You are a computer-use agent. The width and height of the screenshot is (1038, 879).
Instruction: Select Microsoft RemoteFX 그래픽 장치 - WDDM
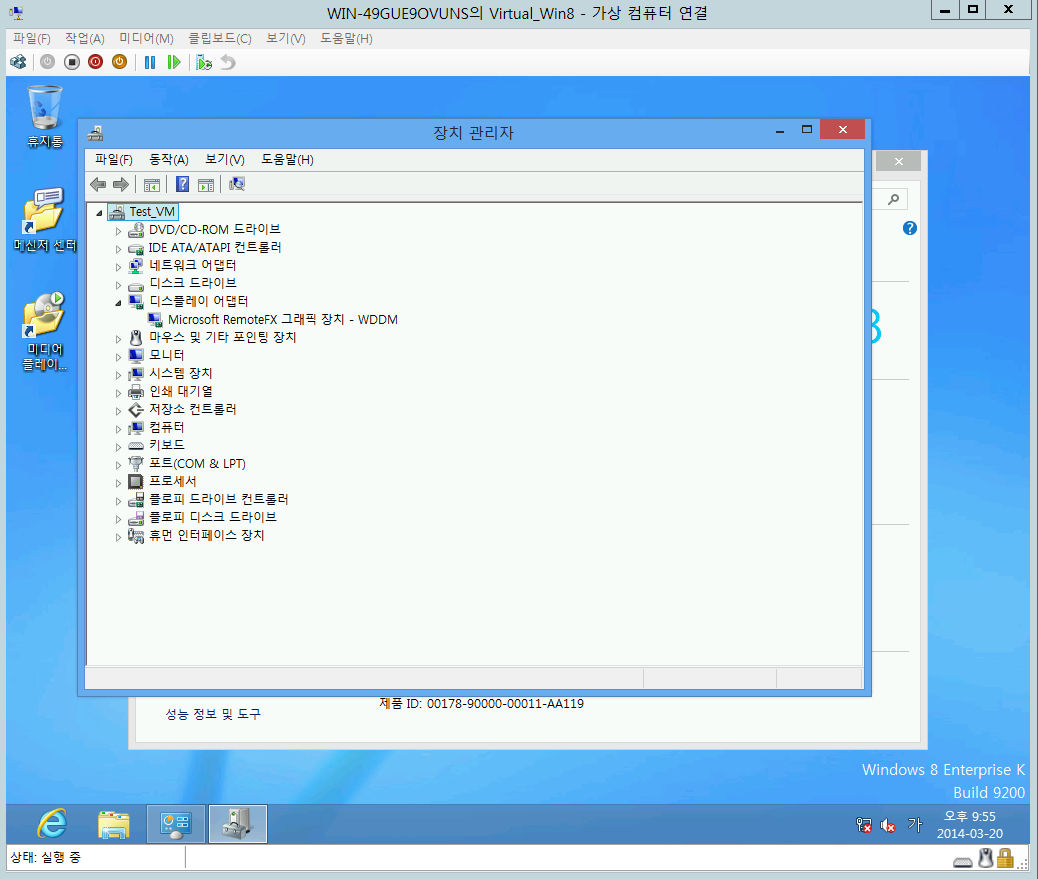tap(283, 320)
